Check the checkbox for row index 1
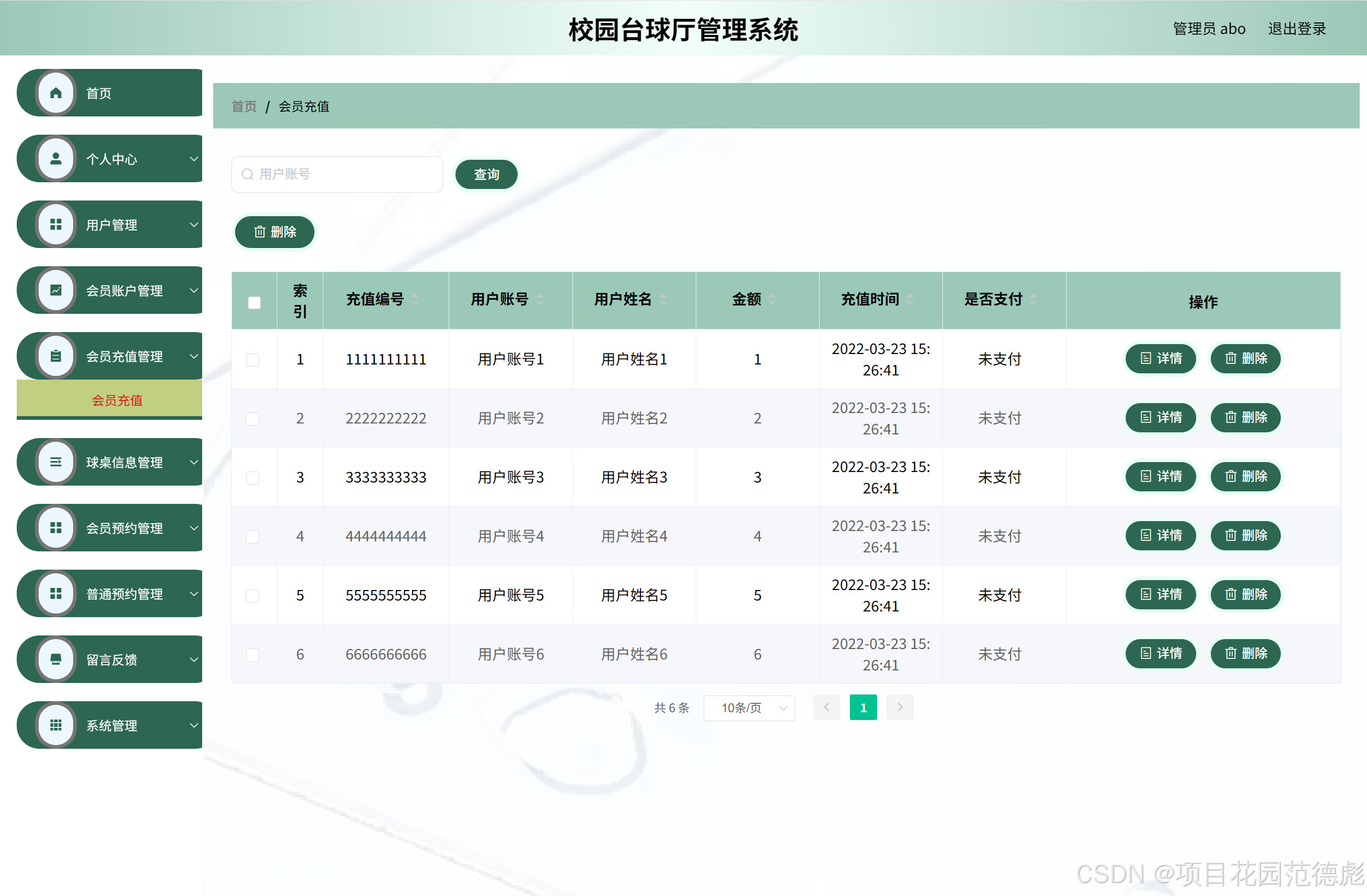 pyautogui.click(x=253, y=359)
